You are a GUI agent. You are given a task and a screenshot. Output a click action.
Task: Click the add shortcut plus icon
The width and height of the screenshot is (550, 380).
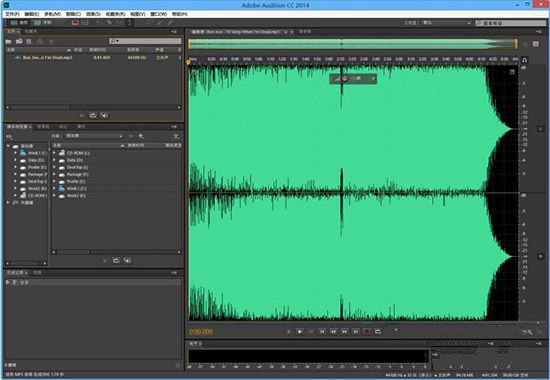[141, 136]
